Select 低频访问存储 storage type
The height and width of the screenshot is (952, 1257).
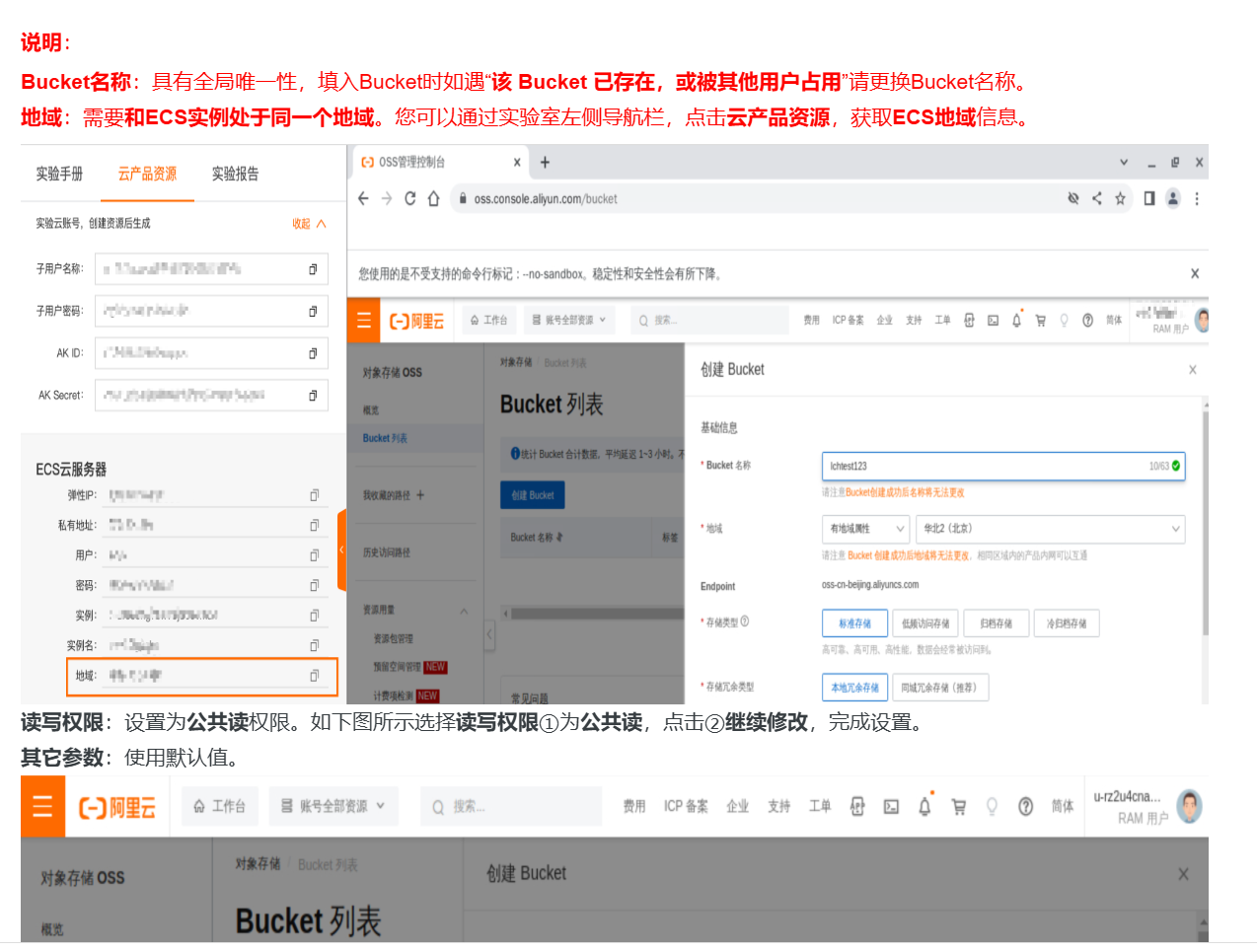(x=925, y=623)
